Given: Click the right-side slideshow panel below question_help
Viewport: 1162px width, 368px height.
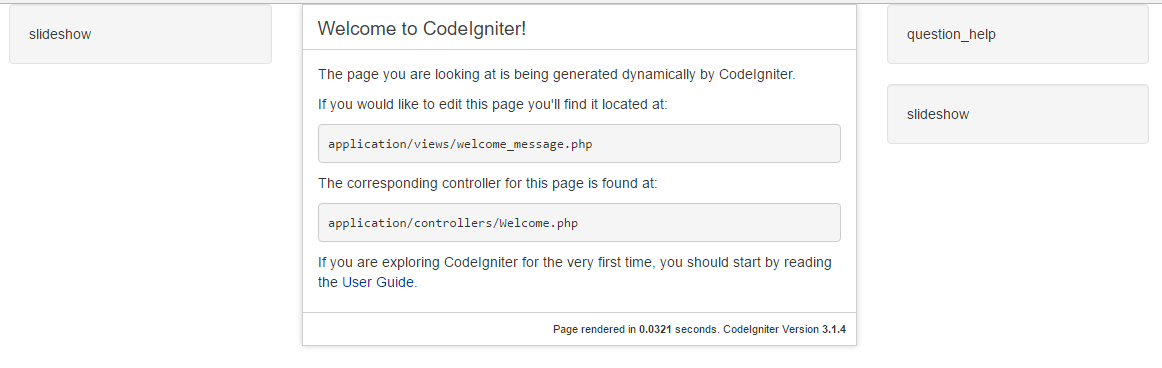Looking at the screenshot, I should click(x=1017, y=114).
